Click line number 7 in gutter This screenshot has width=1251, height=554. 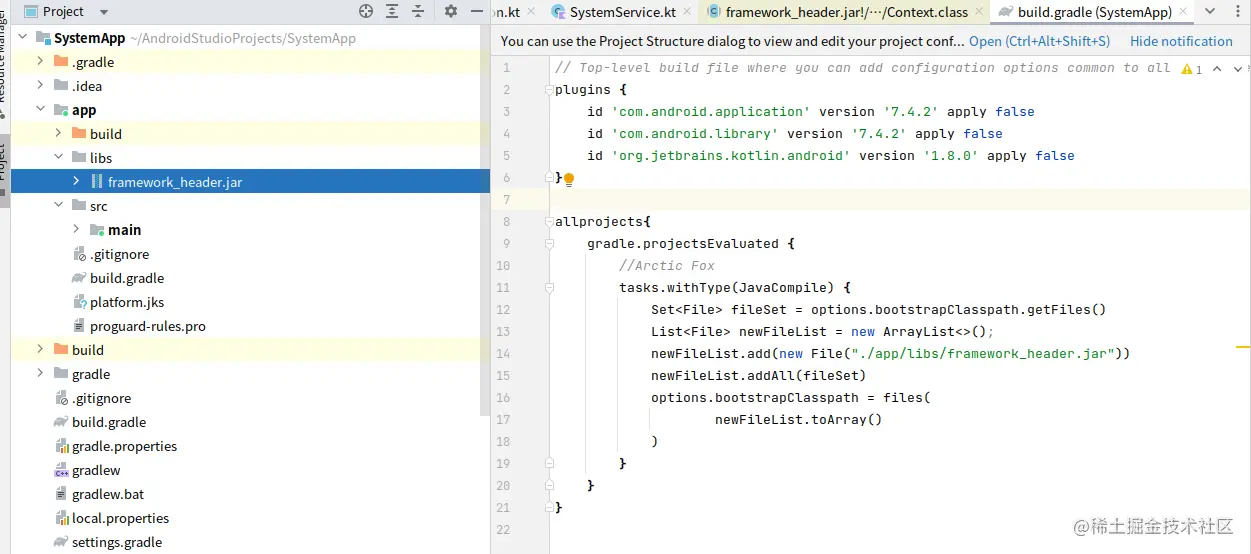(506, 200)
